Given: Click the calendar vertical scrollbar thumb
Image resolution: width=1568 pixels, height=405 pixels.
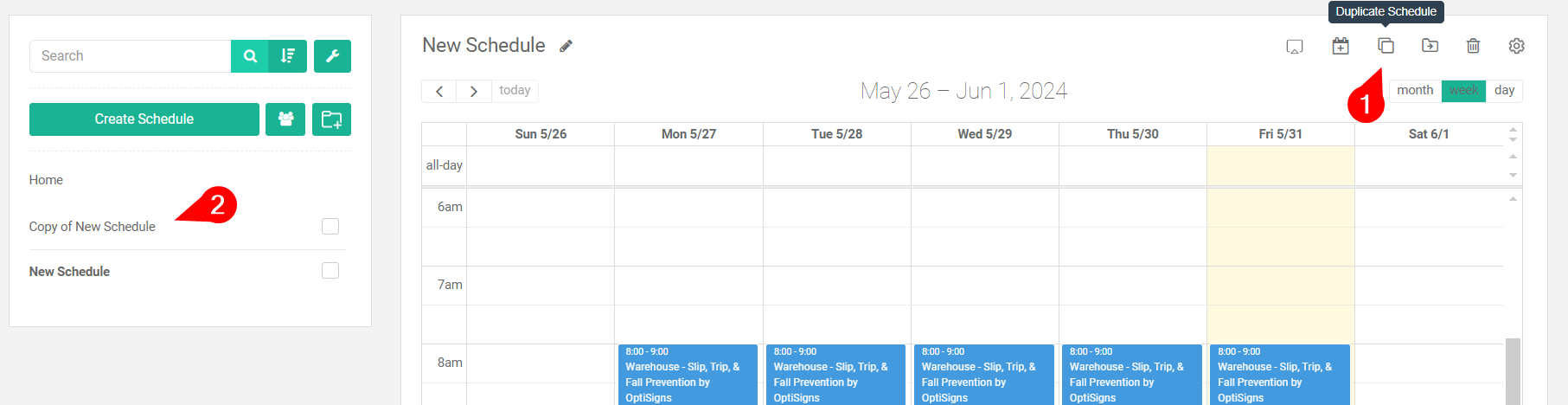Looking at the screenshot, I should pyautogui.click(x=1513, y=371).
